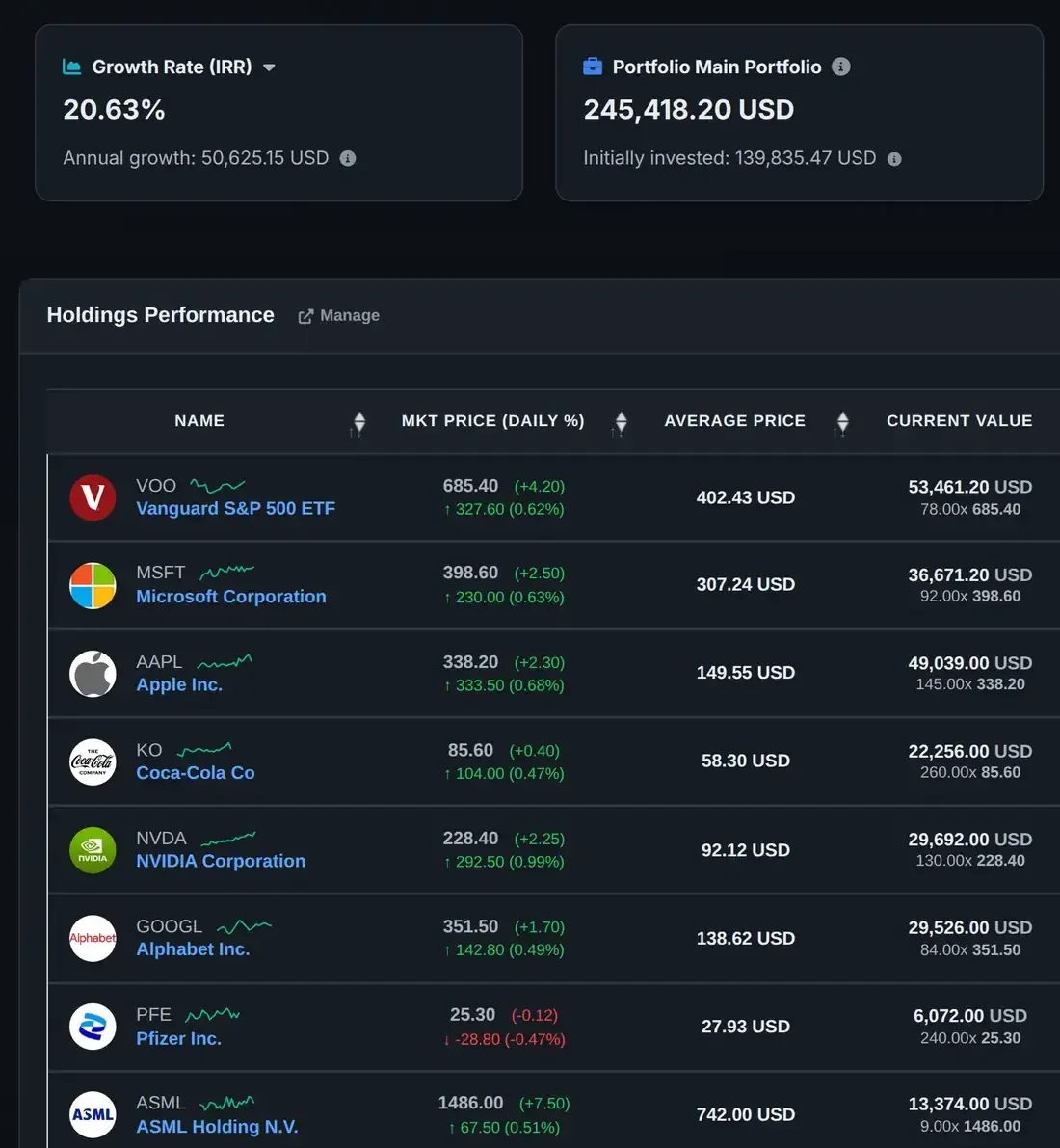This screenshot has height=1148, width=1060.
Task: Sort by MKT PRICE (DAILY %) column
Action: (x=621, y=422)
